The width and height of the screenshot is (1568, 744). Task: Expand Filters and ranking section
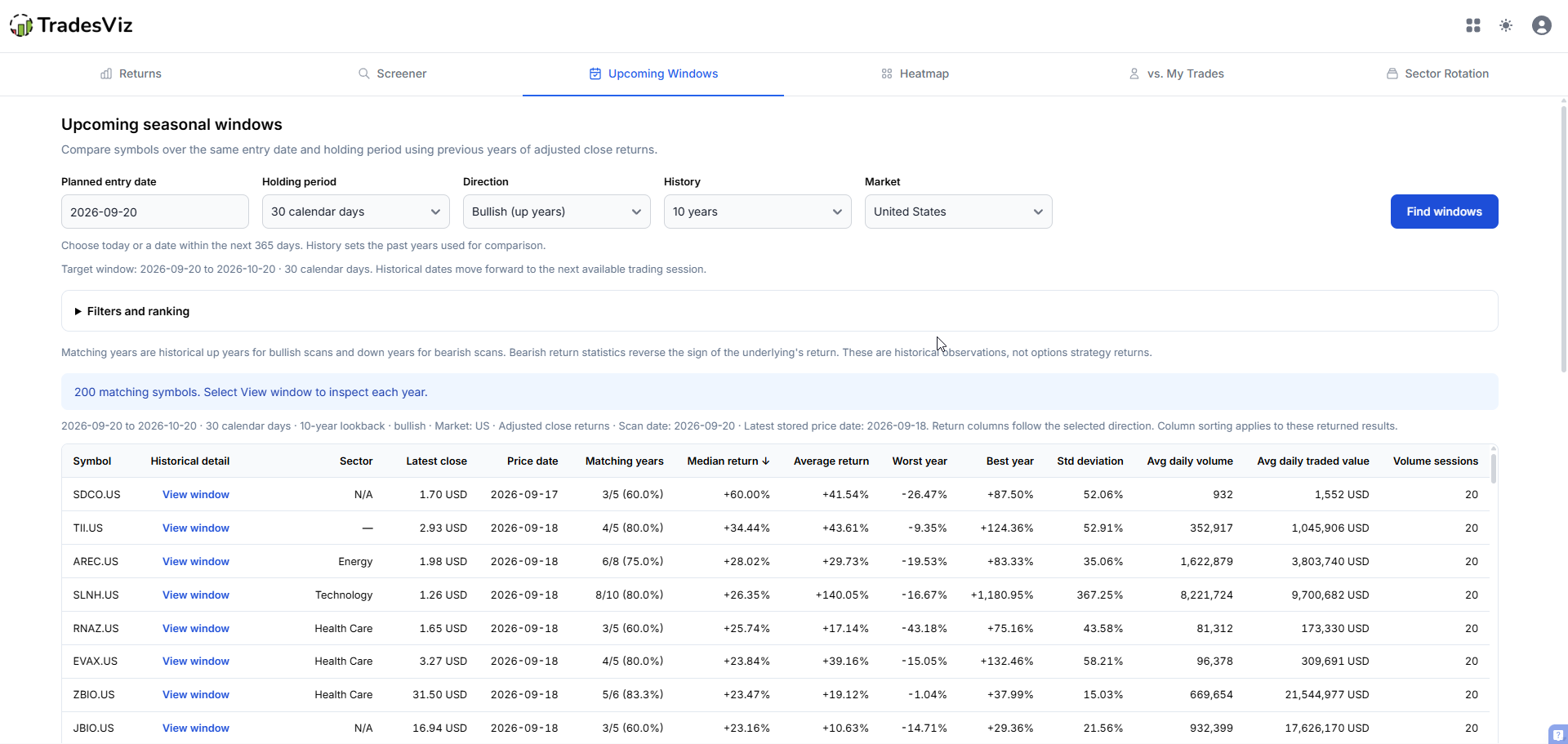pos(132,311)
